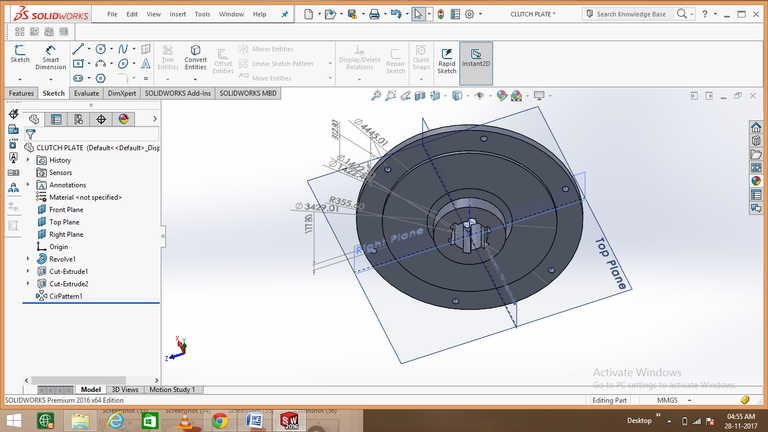Click the Search Knowledge Base field
This screenshot has height=432, width=768.
[x=634, y=15]
